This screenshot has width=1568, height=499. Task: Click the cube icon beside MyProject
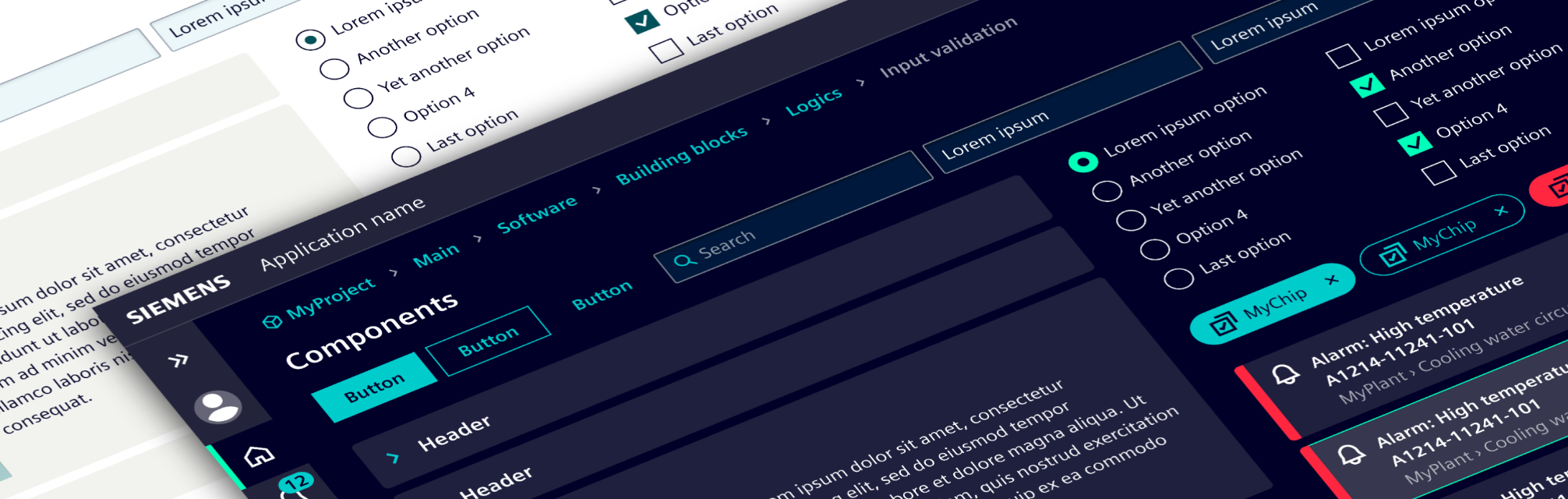click(272, 321)
